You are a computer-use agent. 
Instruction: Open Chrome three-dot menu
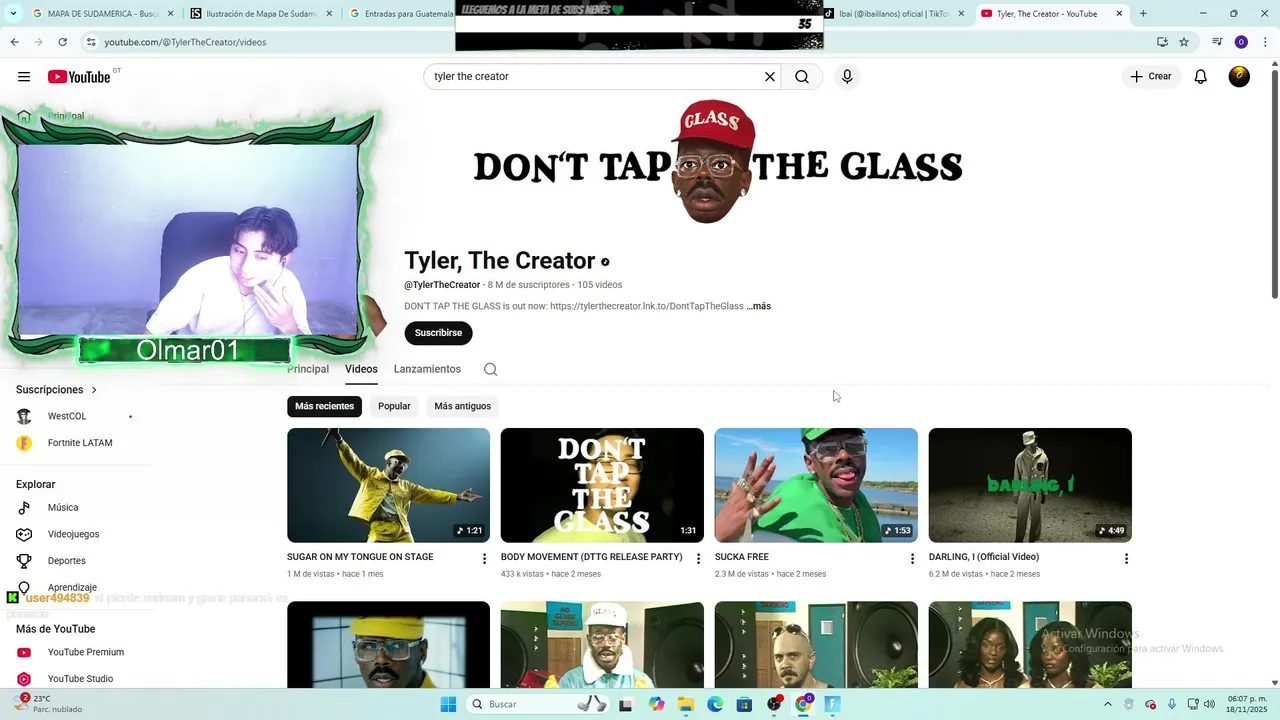pos(1264,42)
